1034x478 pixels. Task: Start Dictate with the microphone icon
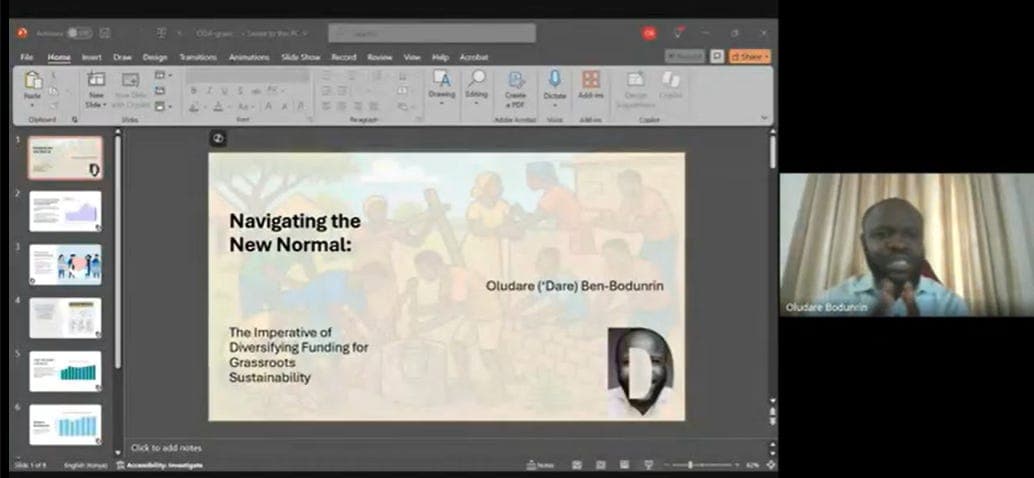coord(554,79)
